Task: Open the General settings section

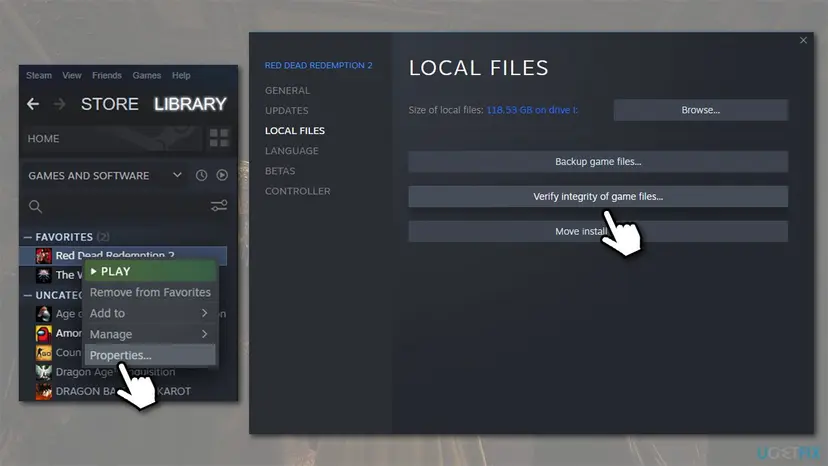Action: click(287, 90)
